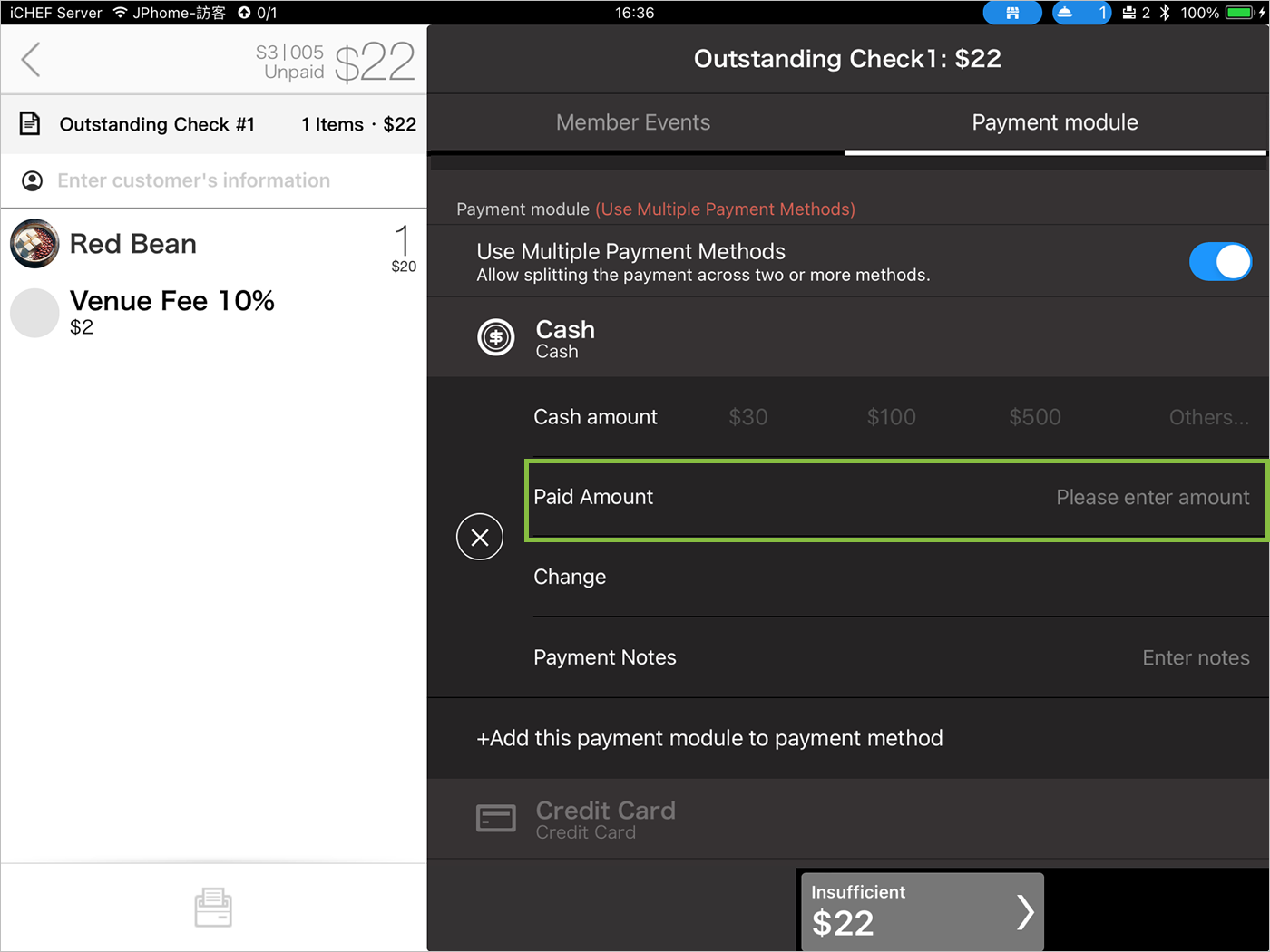Open the Red Bean item thumbnail
This screenshot has height=952, width=1270.
click(34, 244)
